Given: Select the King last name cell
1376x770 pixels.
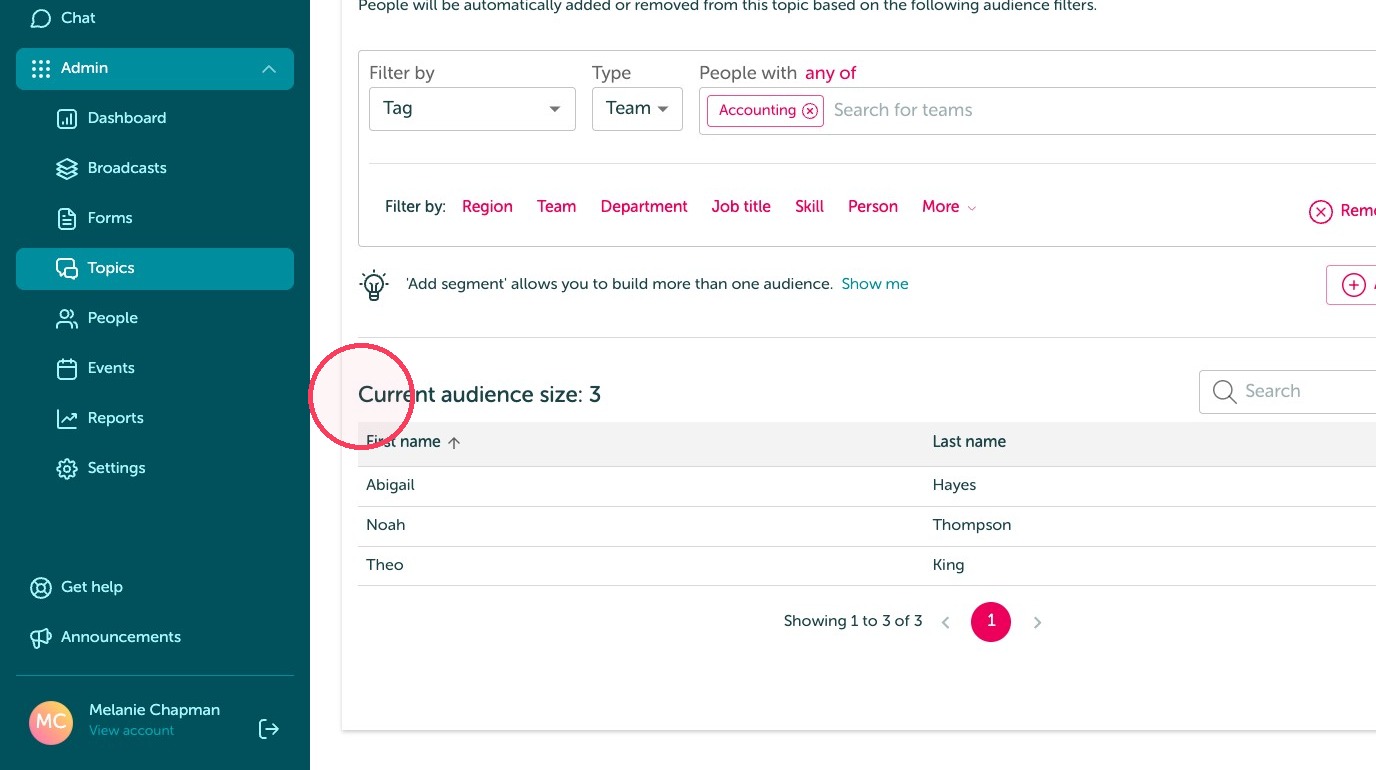Looking at the screenshot, I should tap(948, 565).
